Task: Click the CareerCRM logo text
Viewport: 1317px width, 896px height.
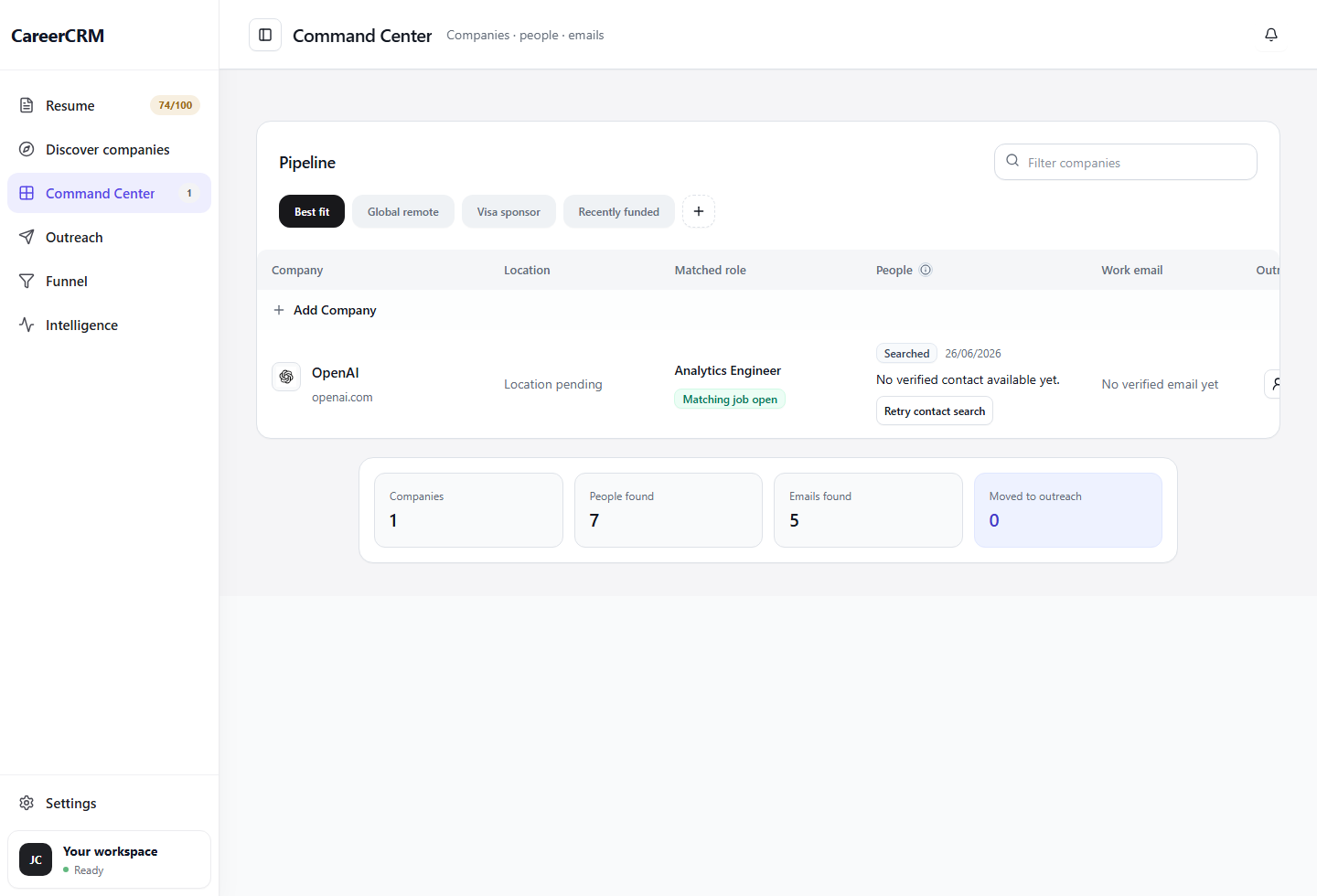Action: click(58, 36)
